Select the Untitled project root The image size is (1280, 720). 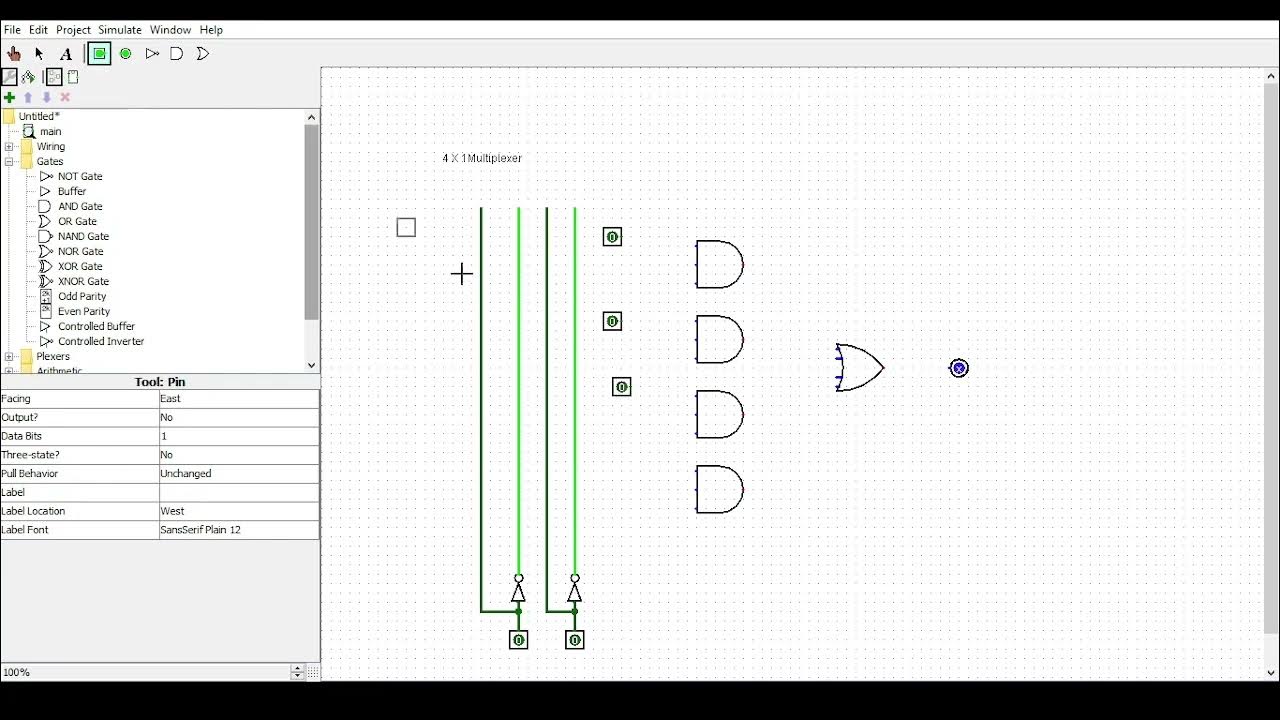click(39, 116)
